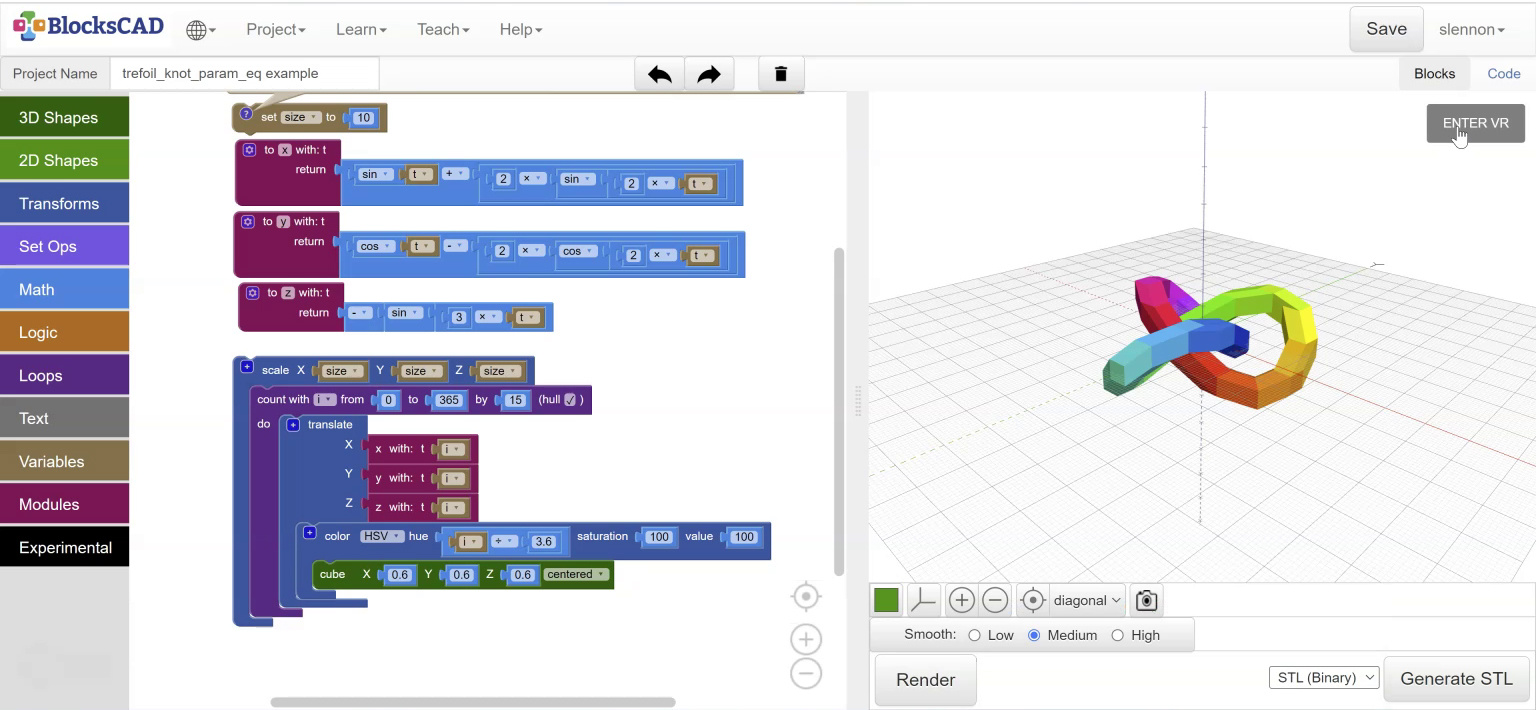
Task: Click Generate STL
Action: (1456, 678)
